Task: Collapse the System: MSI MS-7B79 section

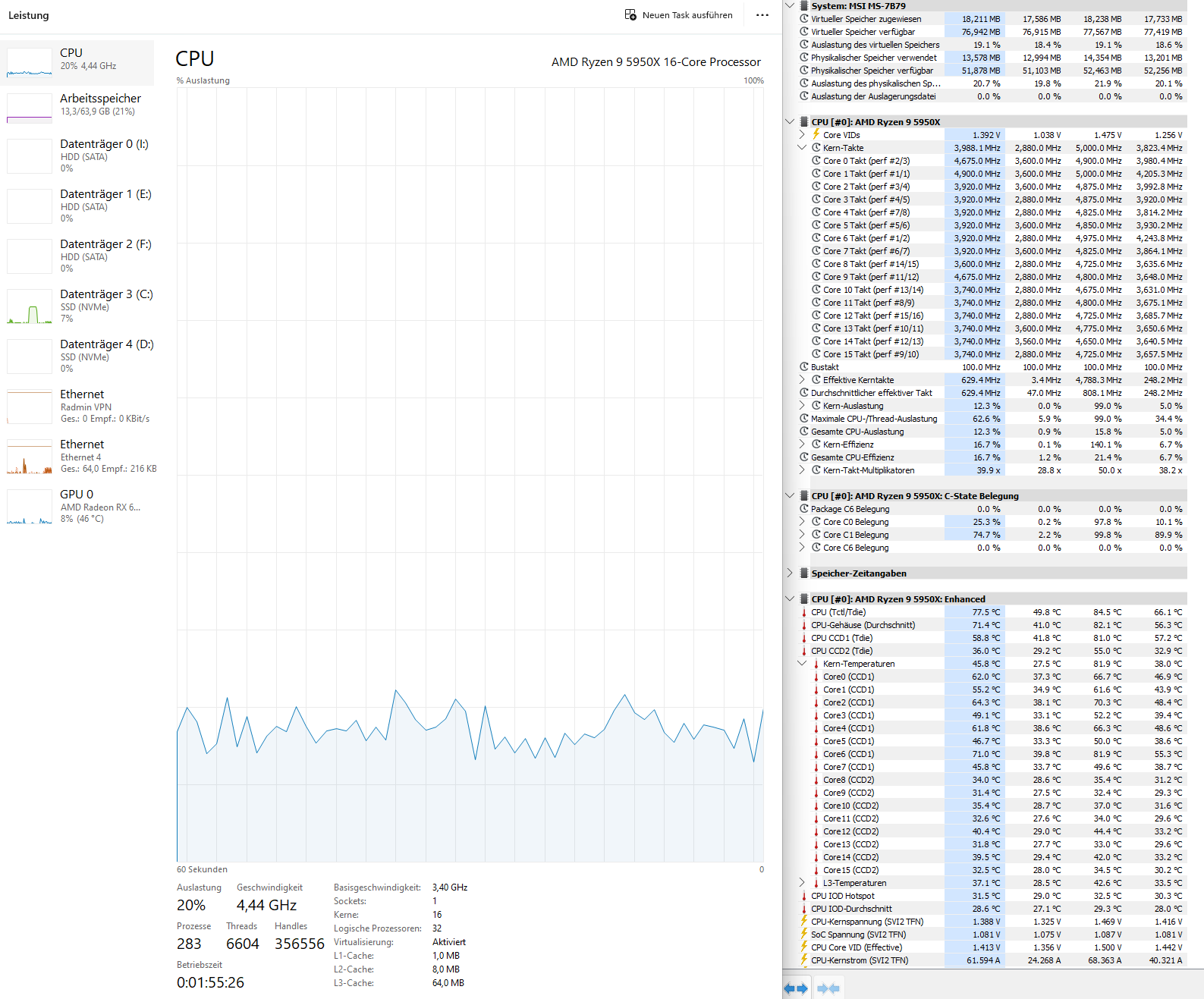Action: coord(790,6)
